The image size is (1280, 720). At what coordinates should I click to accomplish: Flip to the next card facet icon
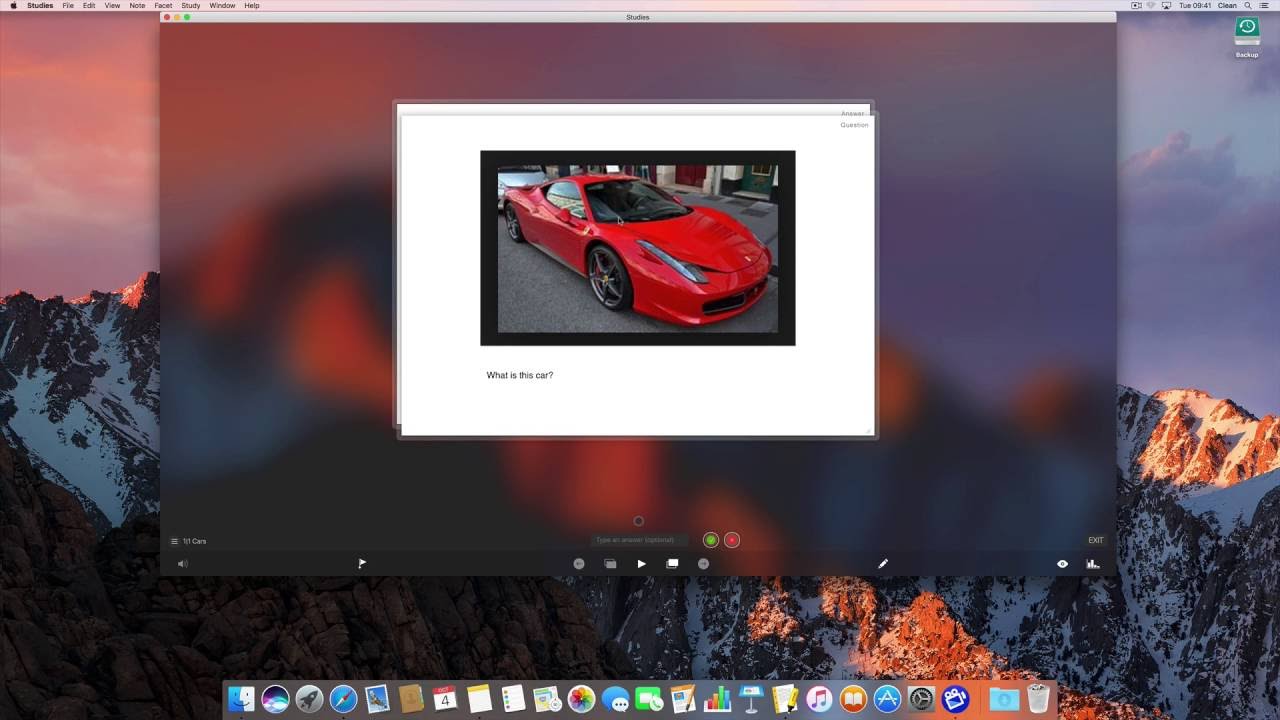click(x=672, y=564)
